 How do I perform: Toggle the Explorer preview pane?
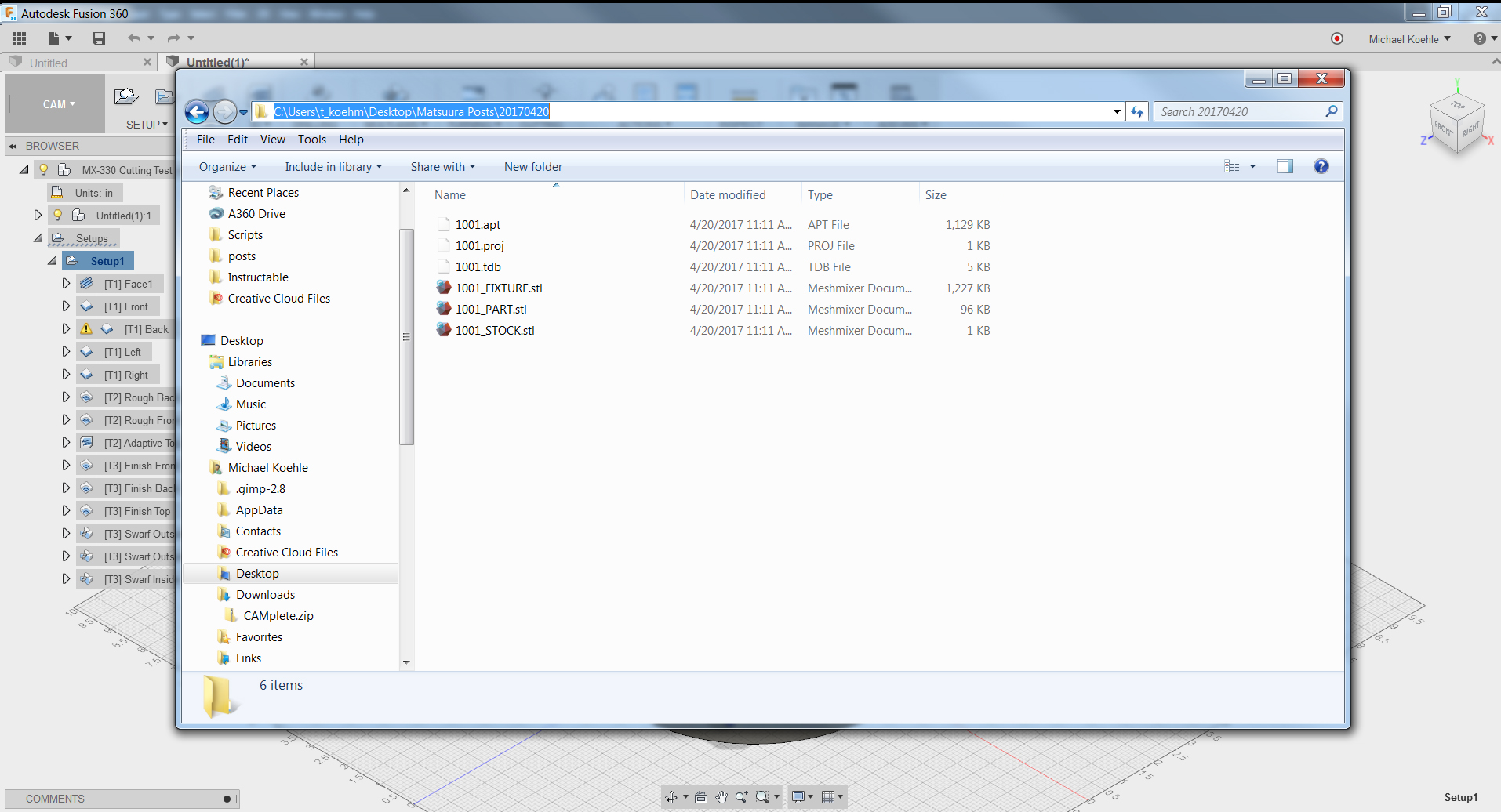click(x=1285, y=166)
